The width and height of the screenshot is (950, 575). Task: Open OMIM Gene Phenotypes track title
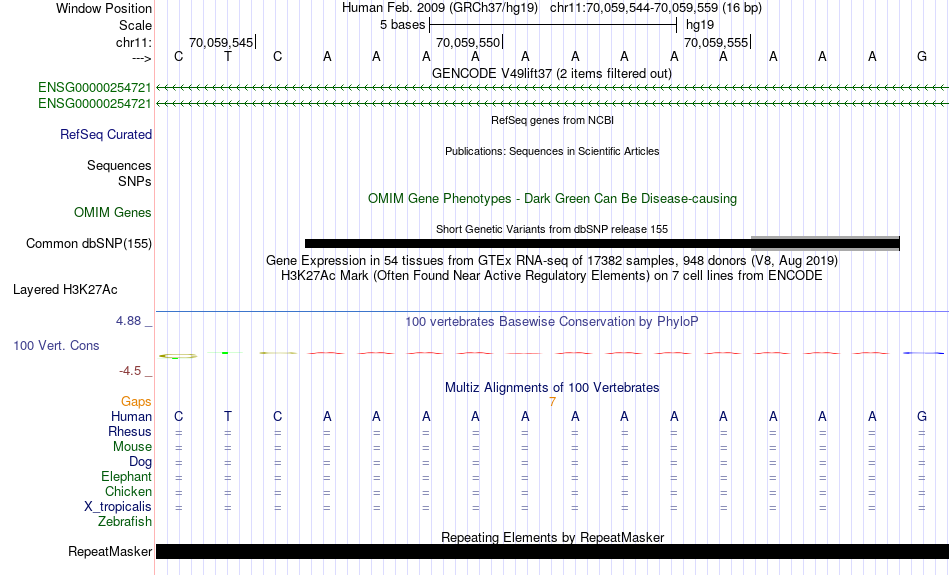tap(552, 198)
